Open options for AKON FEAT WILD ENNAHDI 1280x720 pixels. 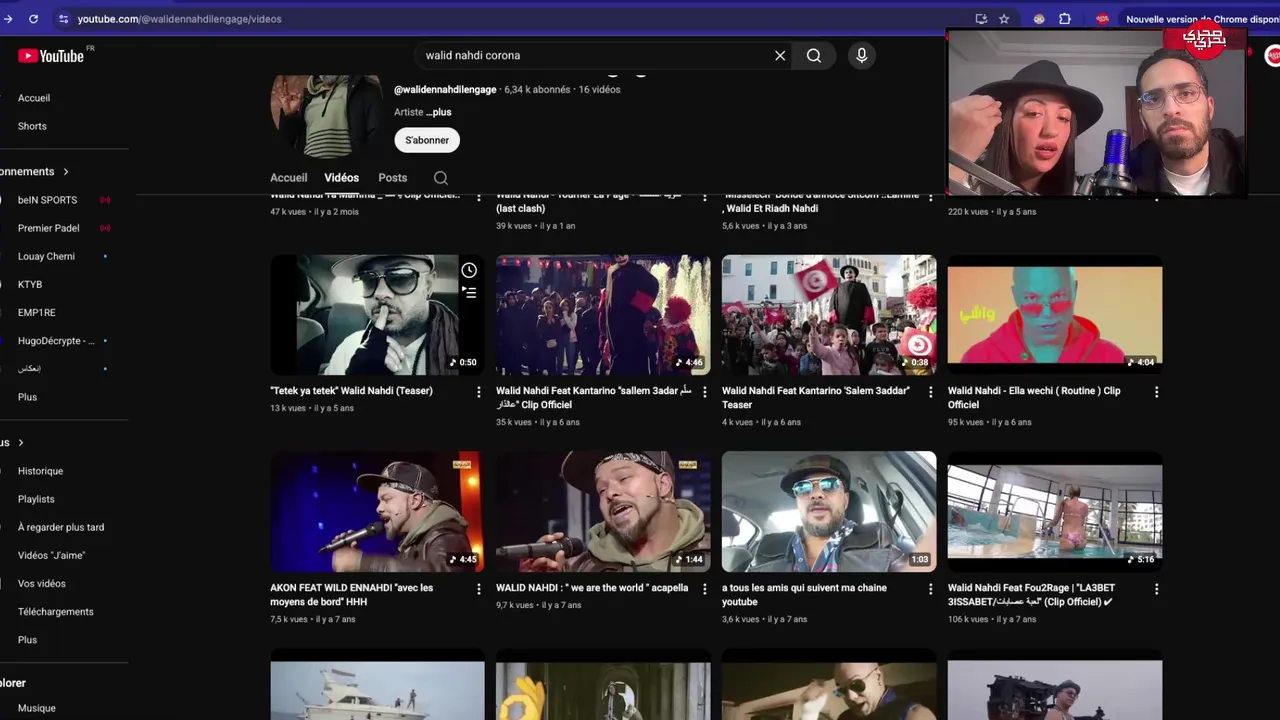point(478,589)
